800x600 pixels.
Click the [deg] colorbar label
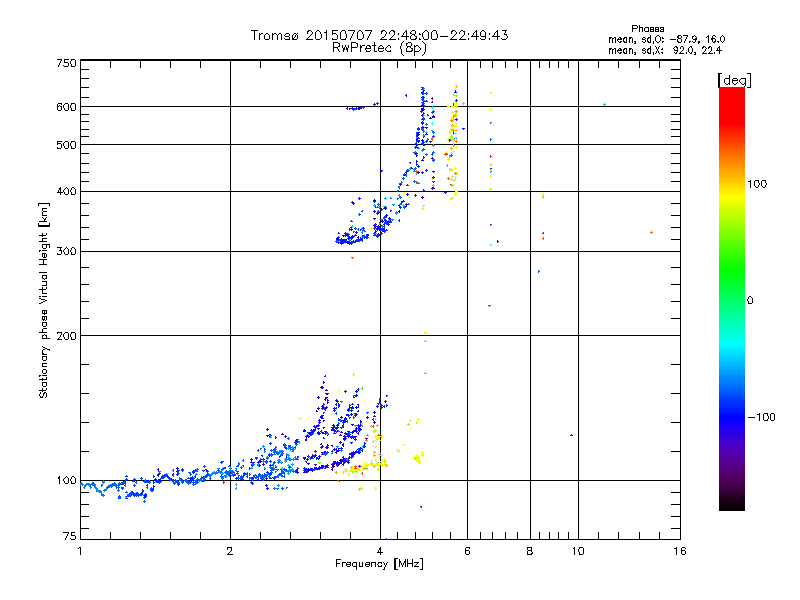(x=734, y=80)
